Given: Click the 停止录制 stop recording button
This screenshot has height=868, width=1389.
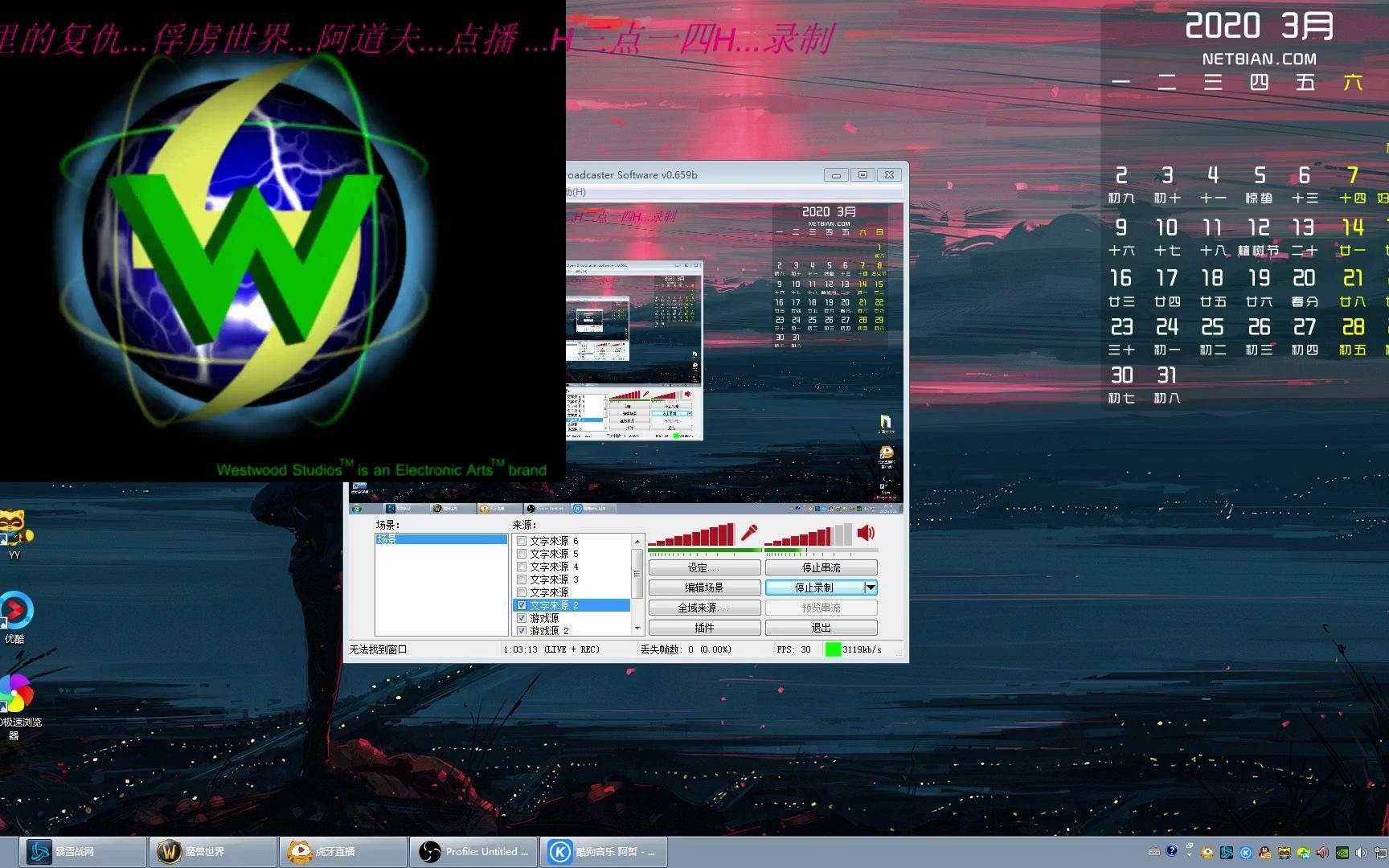Looking at the screenshot, I should pyautogui.click(x=814, y=588).
